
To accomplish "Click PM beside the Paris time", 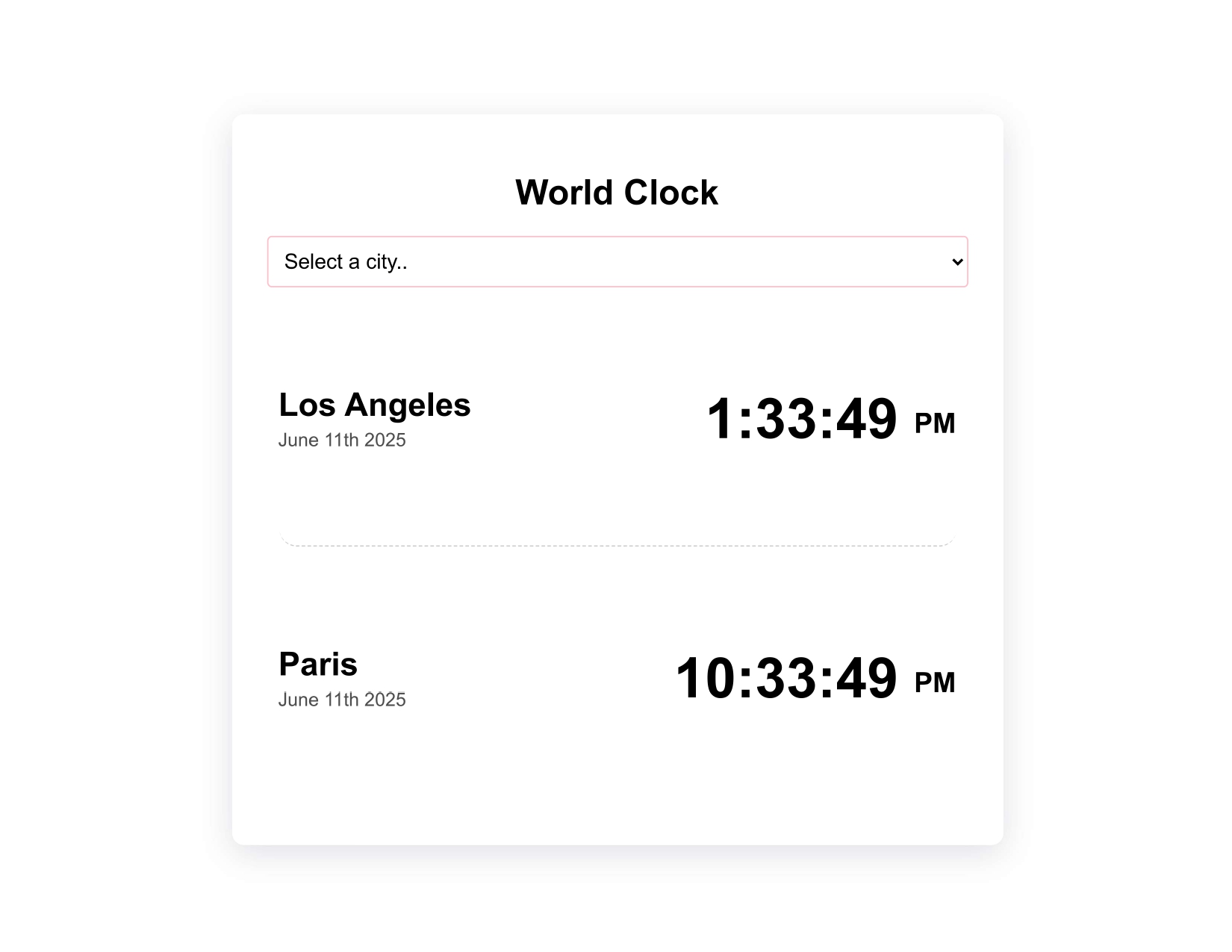I will (935, 683).
